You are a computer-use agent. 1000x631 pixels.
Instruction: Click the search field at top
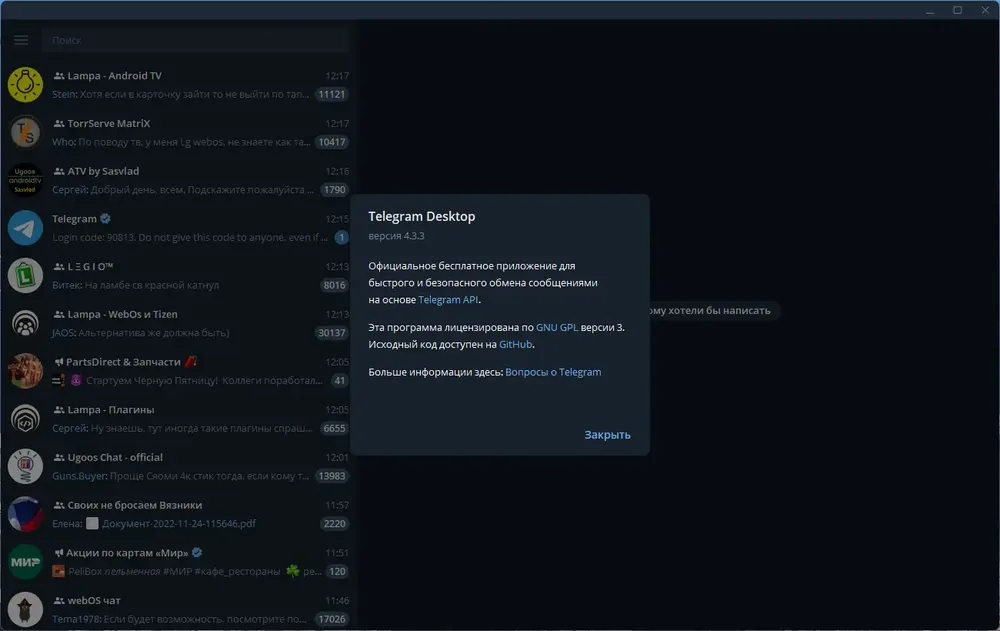click(x=195, y=40)
